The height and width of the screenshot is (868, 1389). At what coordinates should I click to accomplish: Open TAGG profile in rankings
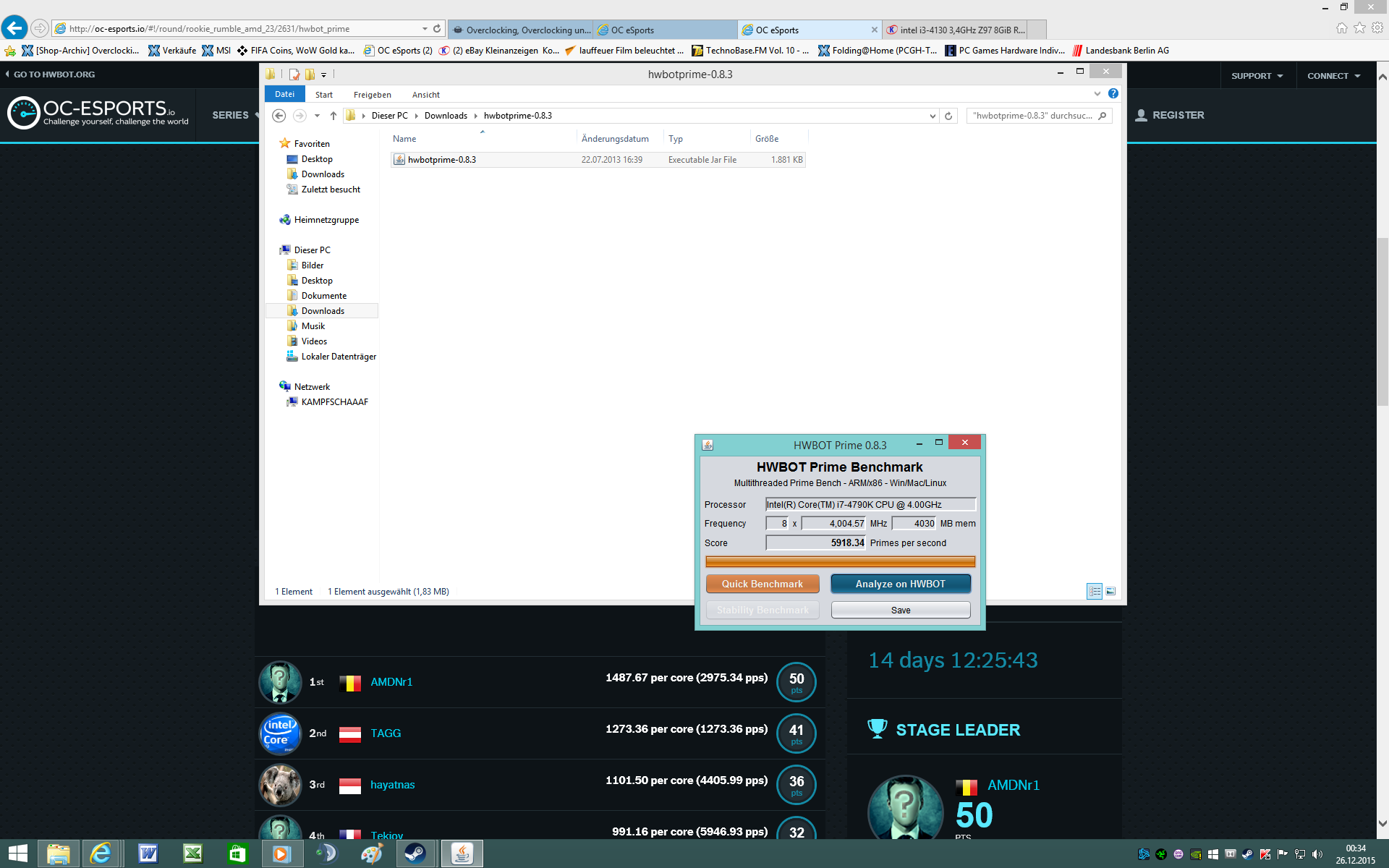coord(386,733)
